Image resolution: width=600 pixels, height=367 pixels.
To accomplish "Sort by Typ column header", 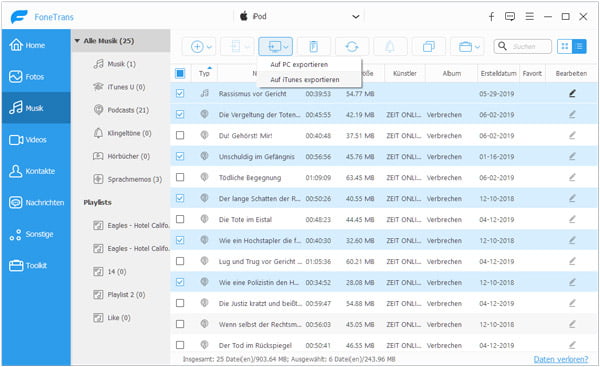I will pyautogui.click(x=204, y=73).
